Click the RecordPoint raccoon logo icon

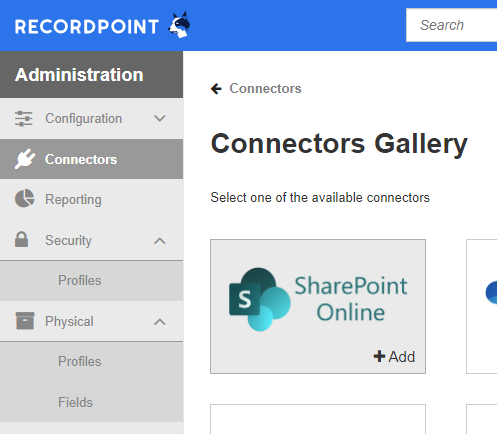point(180,25)
